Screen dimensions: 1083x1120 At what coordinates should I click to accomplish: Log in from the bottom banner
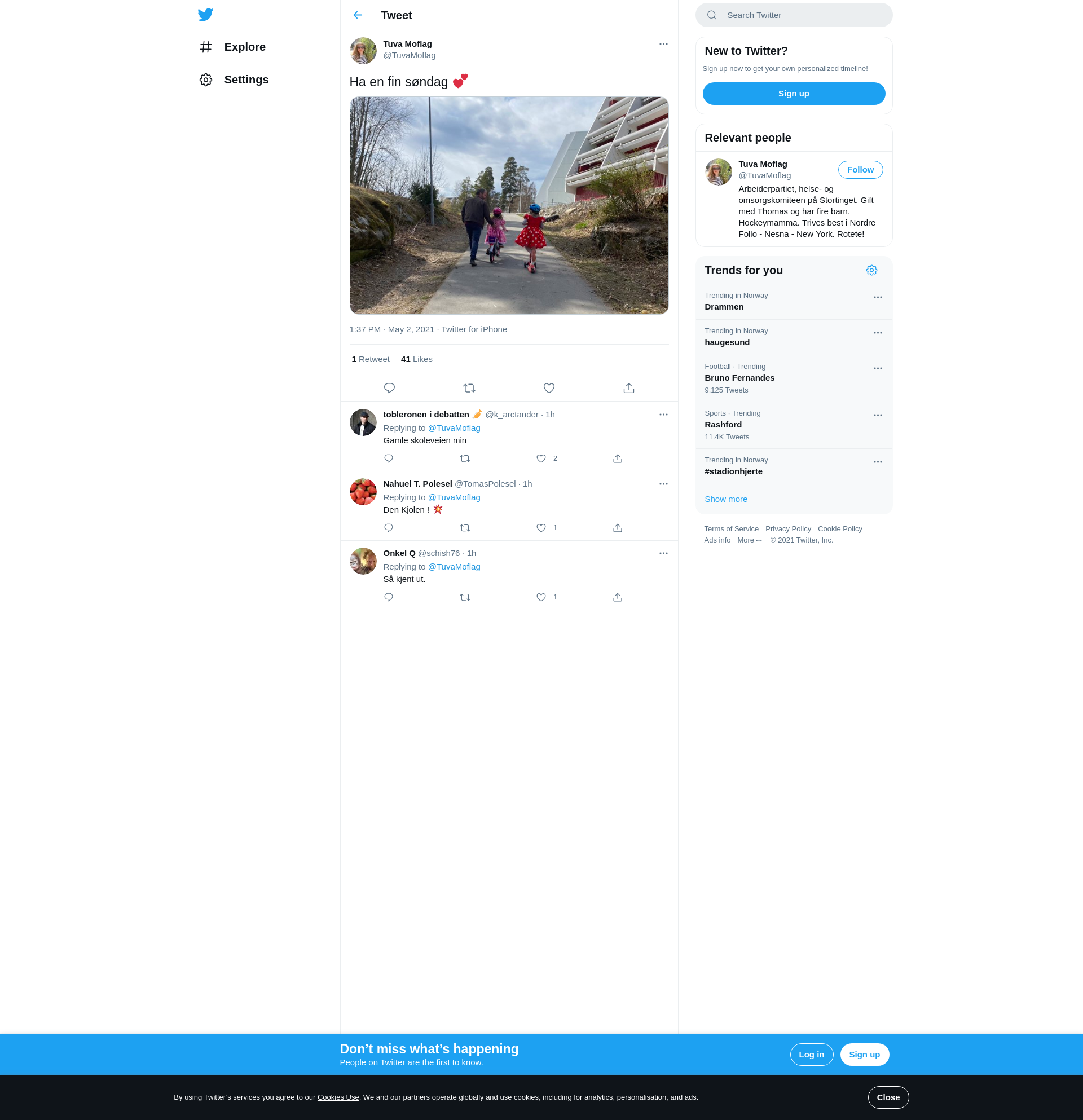(811, 1054)
